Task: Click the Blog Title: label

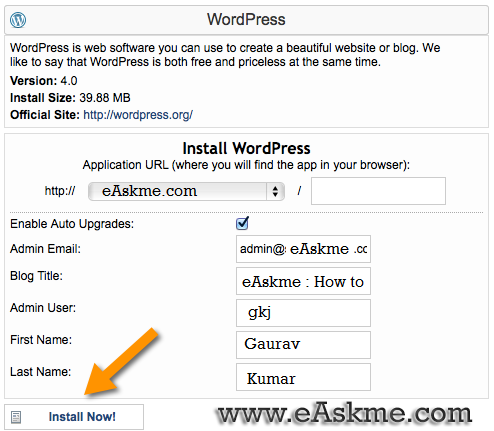Action: point(36,276)
